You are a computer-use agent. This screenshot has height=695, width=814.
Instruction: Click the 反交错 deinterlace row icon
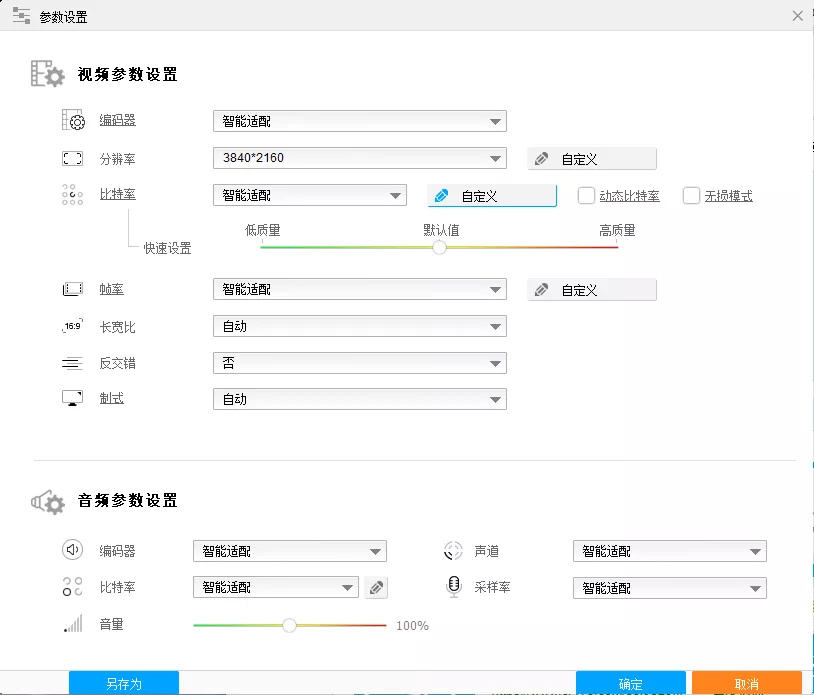[x=72, y=362]
